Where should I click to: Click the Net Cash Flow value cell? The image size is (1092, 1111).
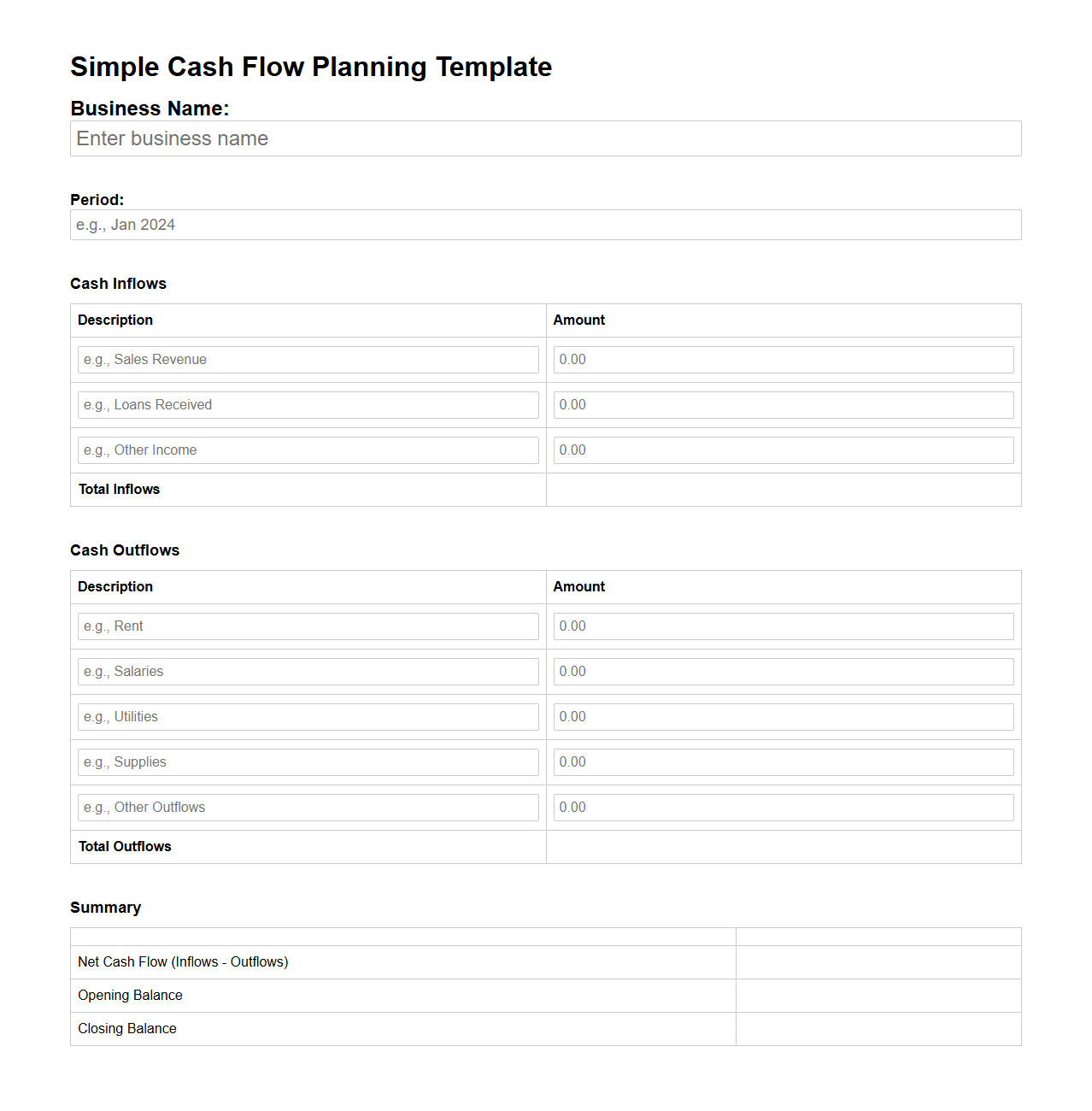[x=878, y=961]
